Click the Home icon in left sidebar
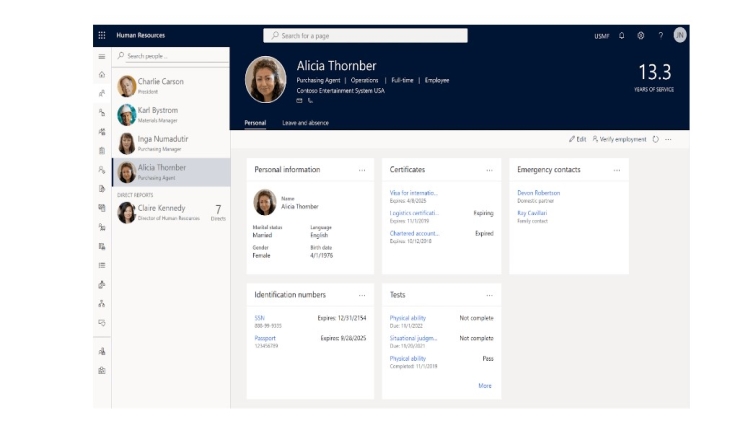The width and height of the screenshot is (748, 421). (101, 75)
